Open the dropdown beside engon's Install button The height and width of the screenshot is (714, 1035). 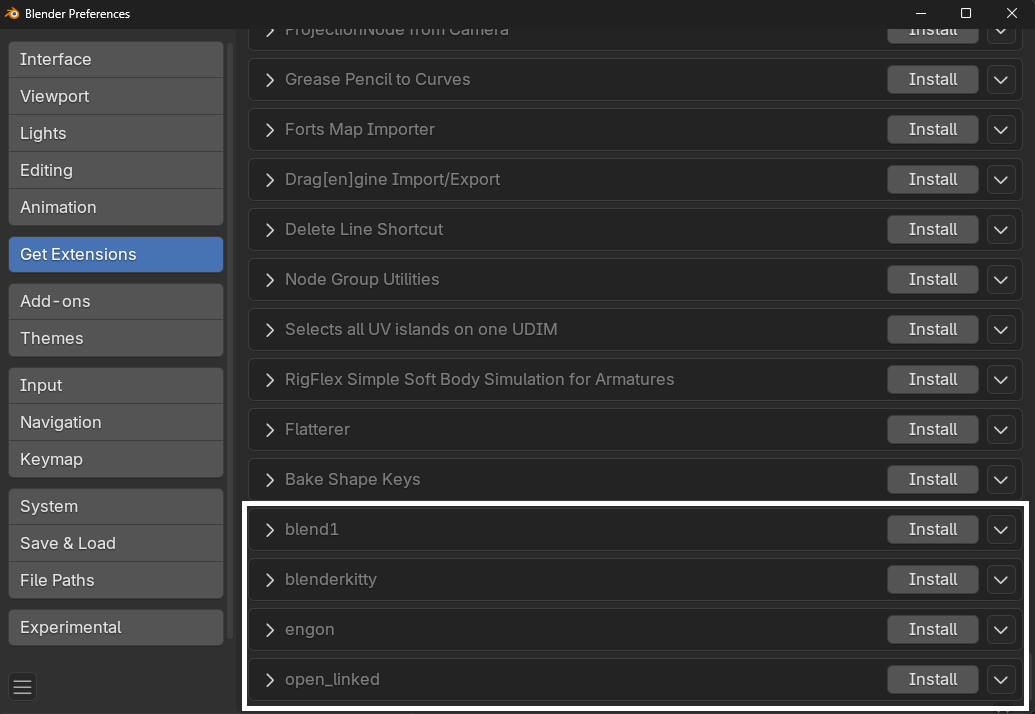point(1000,629)
